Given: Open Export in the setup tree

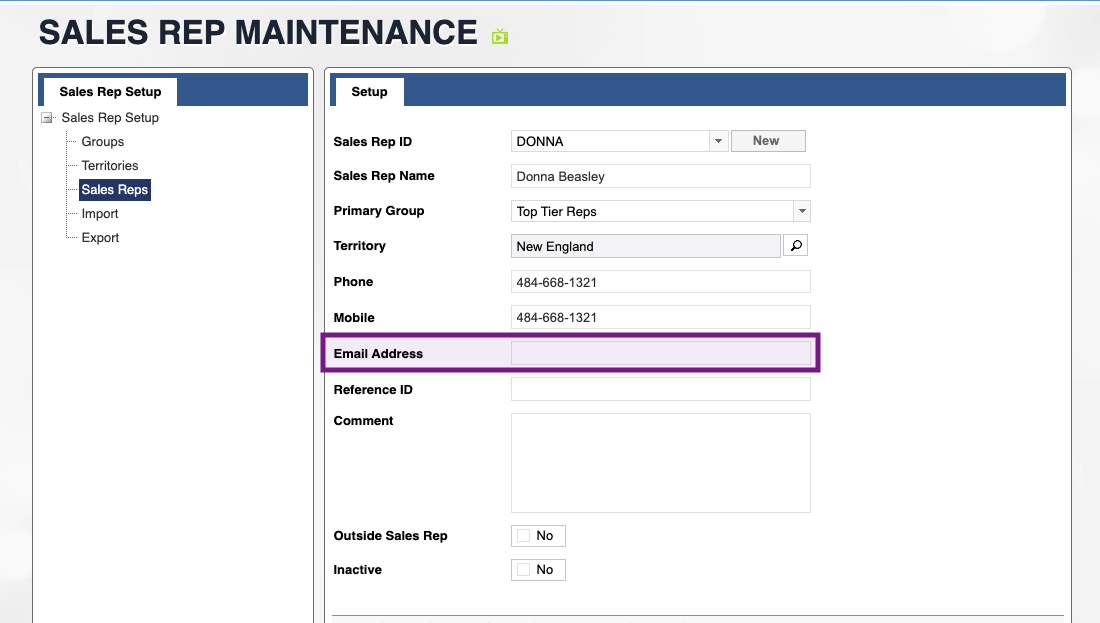Looking at the screenshot, I should coord(100,238).
